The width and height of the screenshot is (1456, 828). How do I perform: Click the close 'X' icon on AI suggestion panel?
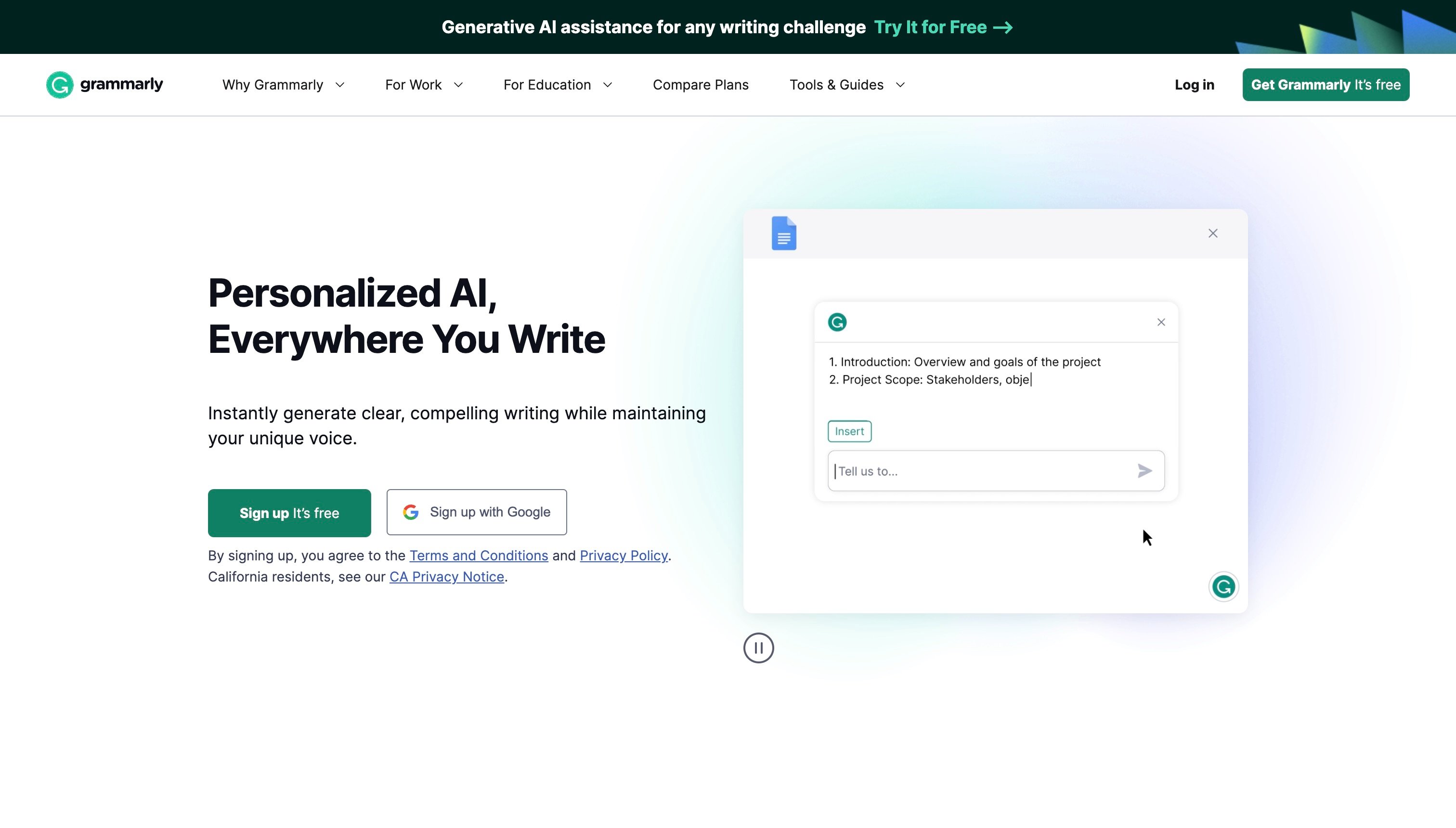pos(1161,322)
